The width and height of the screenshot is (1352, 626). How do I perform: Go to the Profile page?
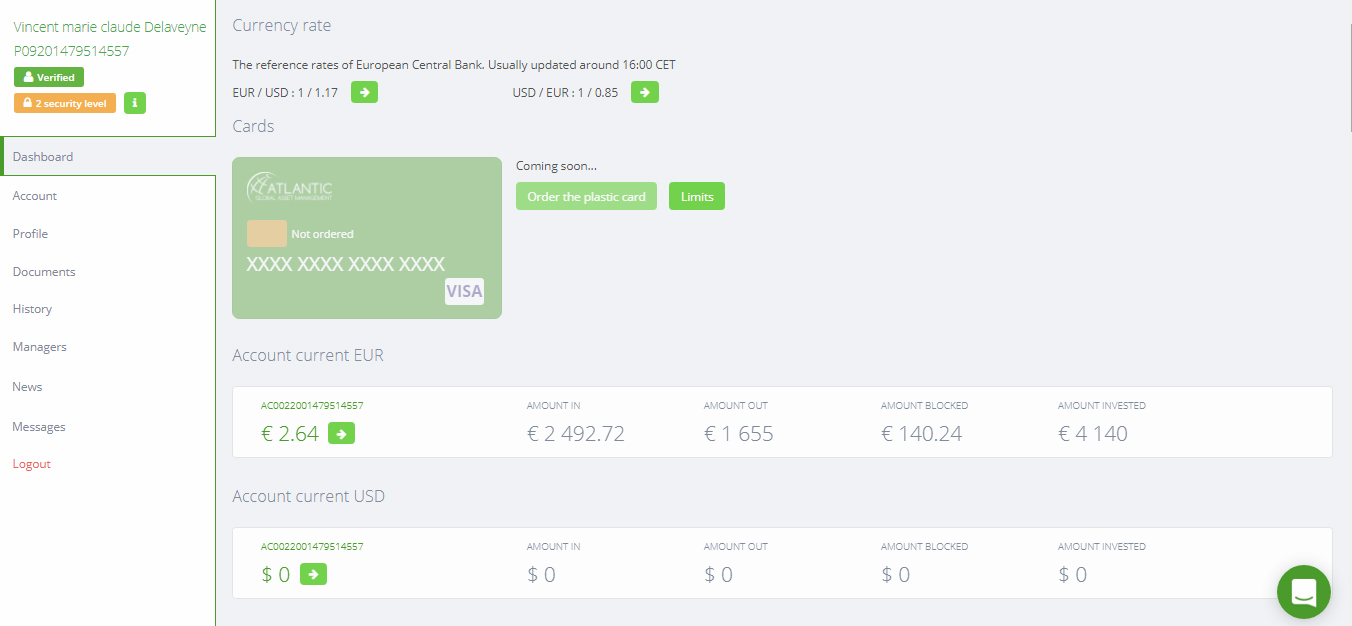coord(30,233)
